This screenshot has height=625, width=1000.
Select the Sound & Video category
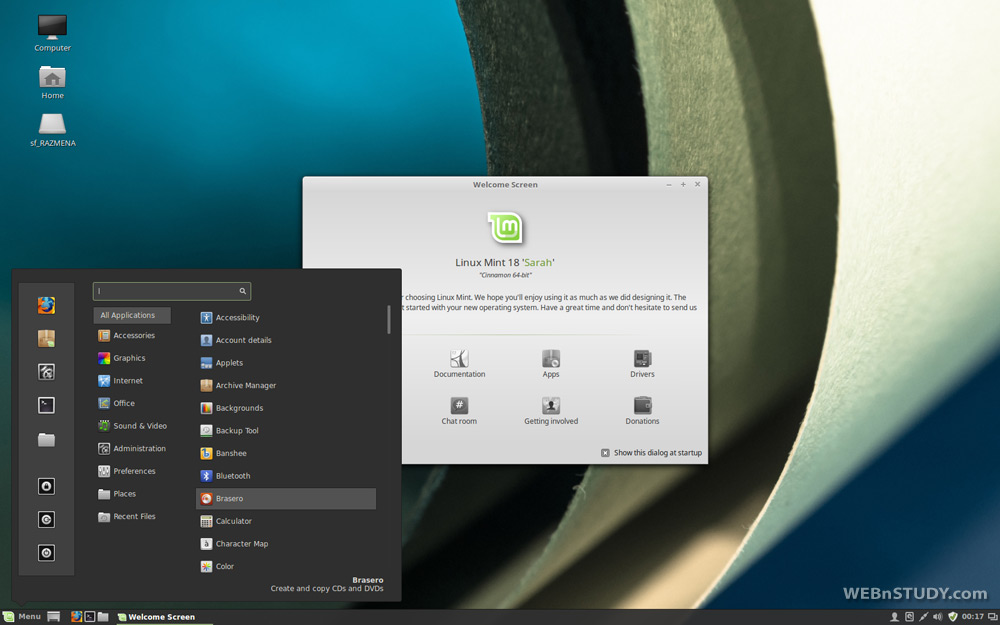click(132, 426)
